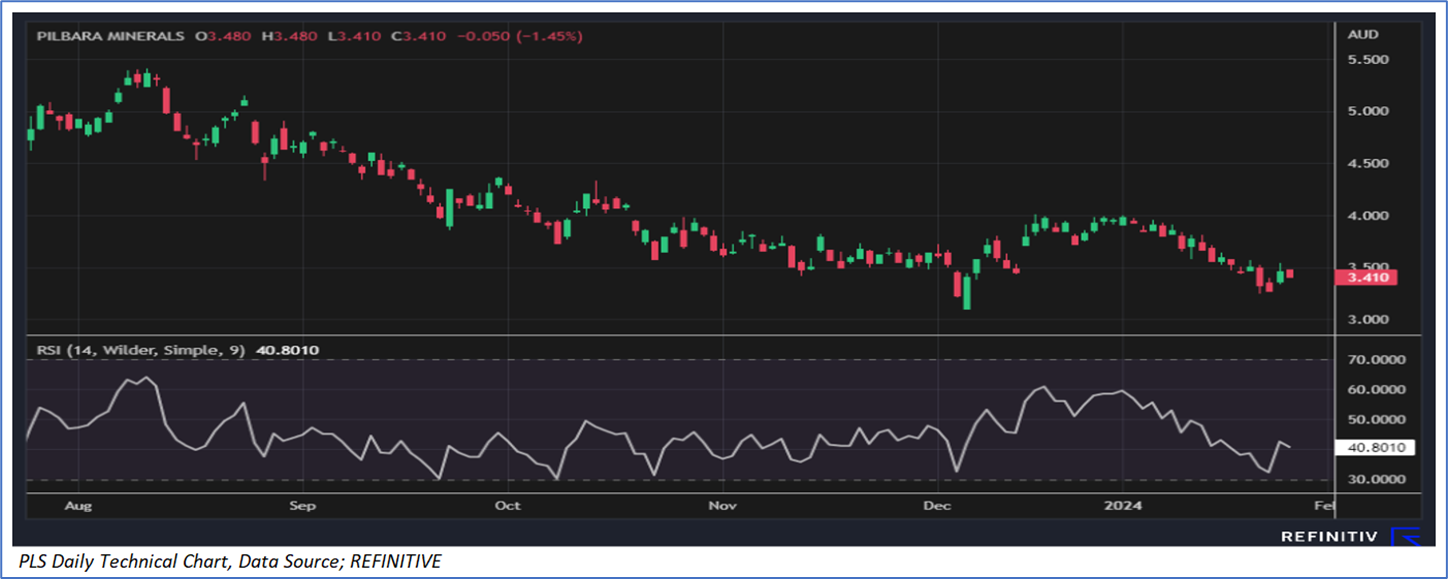Viewport: 1448px width, 579px height.
Task: Click the AUD currency label
Action: pyautogui.click(x=1363, y=34)
